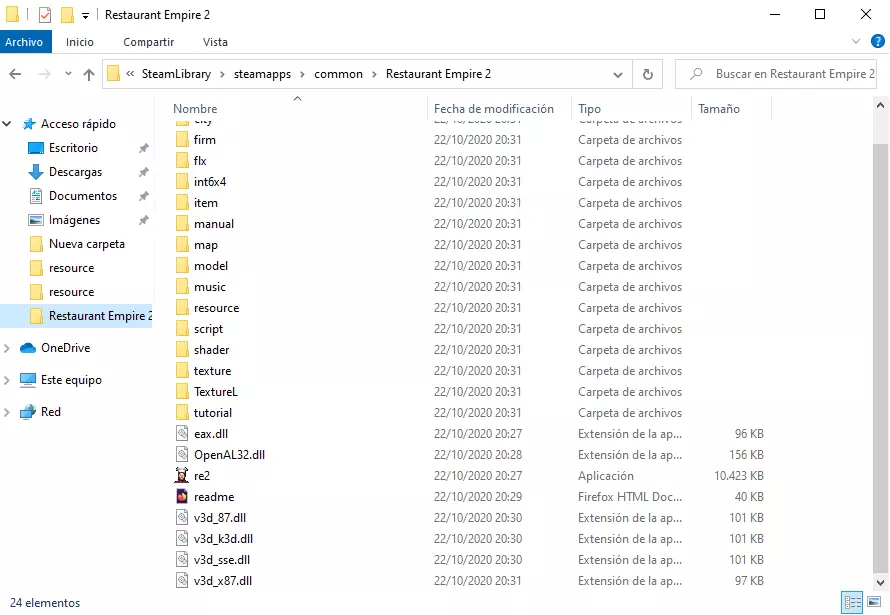Select the v3d_sse.dll file icon

182,559
